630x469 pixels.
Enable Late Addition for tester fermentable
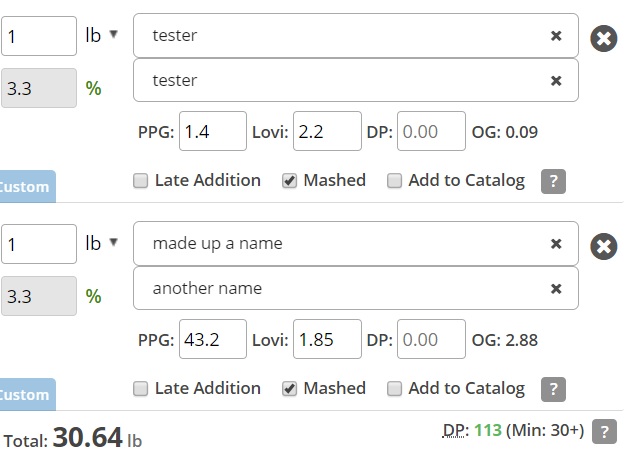tap(141, 180)
